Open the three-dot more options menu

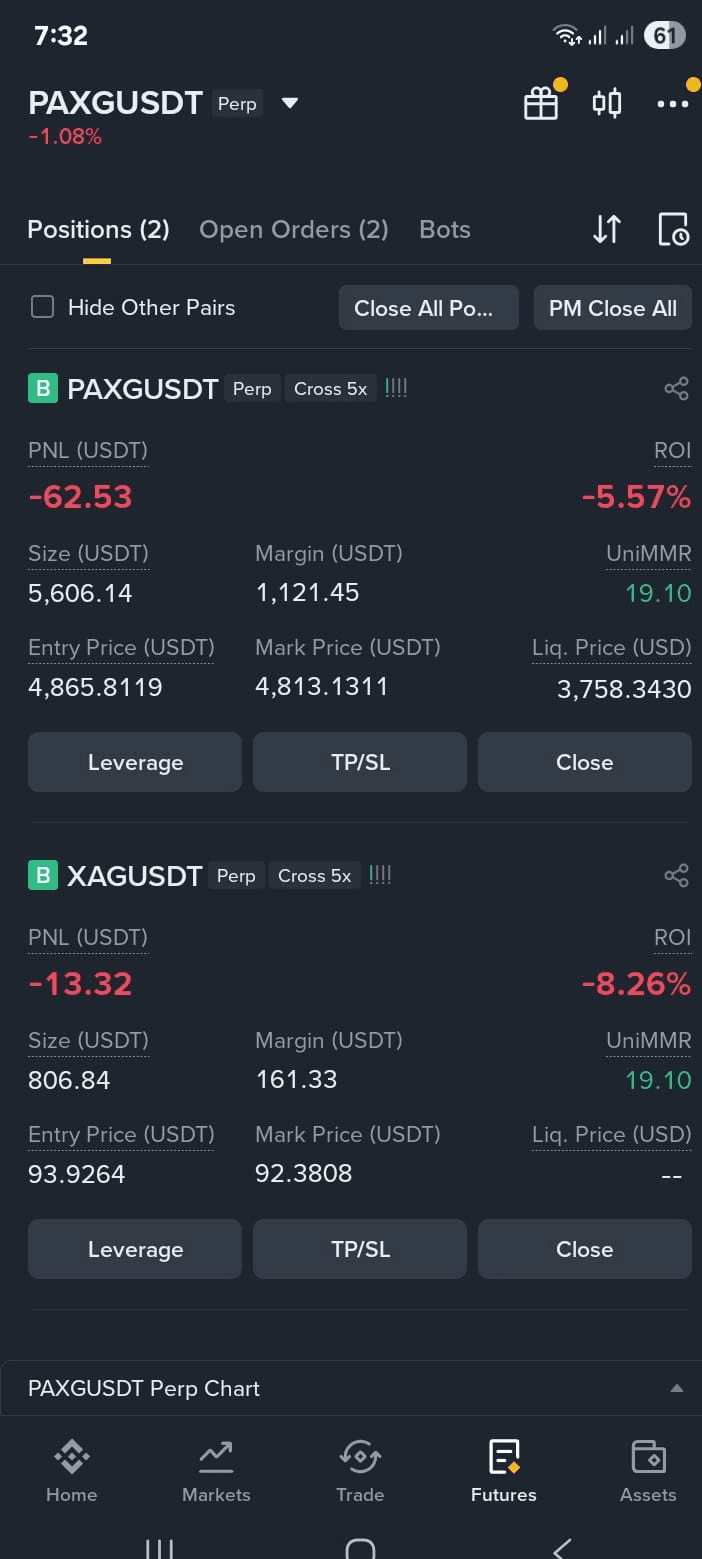(x=672, y=104)
